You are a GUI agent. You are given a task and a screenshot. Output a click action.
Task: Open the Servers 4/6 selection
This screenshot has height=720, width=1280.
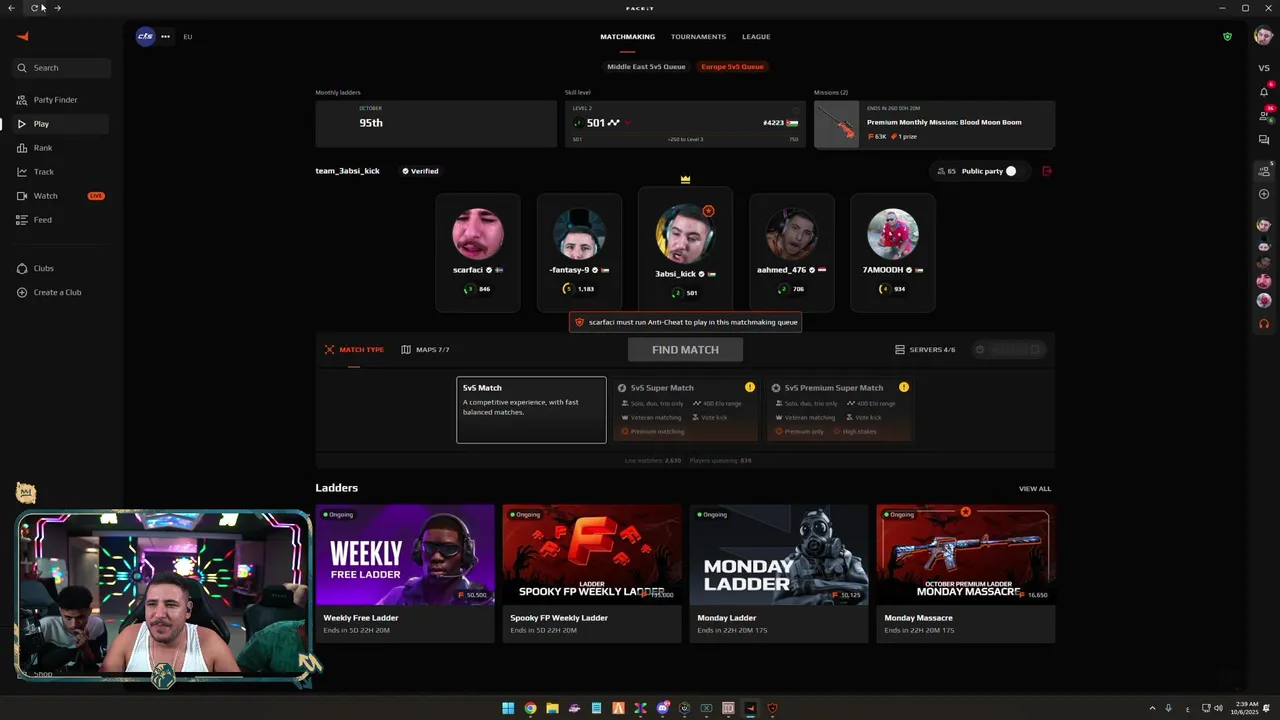click(x=925, y=350)
